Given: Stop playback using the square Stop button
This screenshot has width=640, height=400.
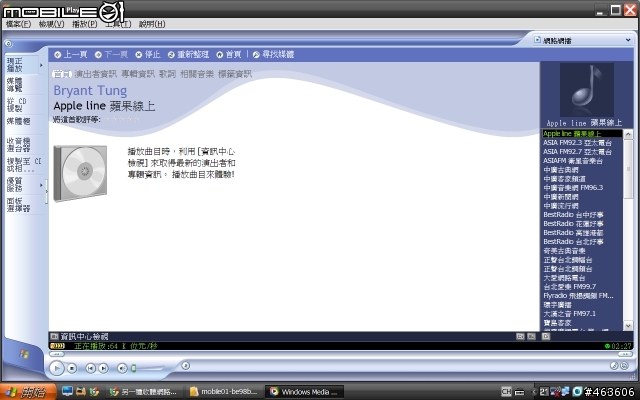Looking at the screenshot, I should tap(72, 369).
